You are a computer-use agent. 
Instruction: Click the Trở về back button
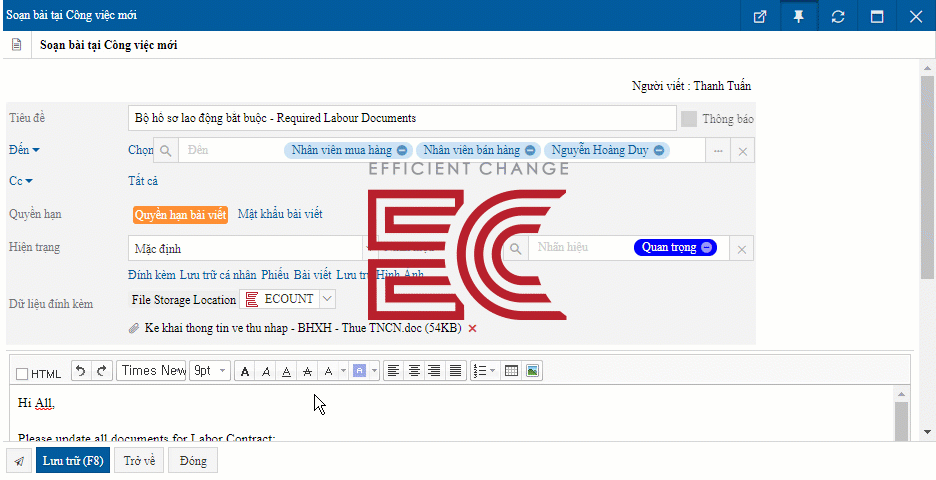pos(139,461)
